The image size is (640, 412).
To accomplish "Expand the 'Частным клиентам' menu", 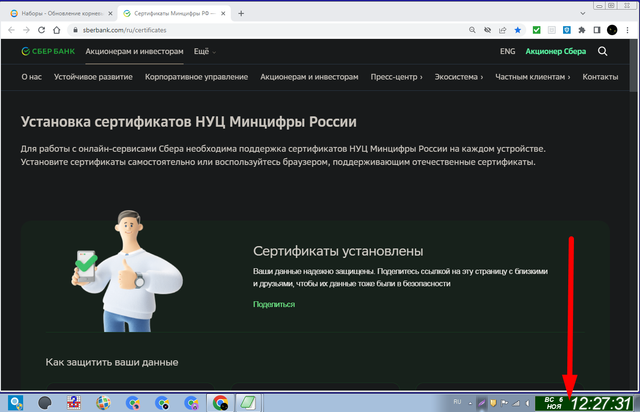I will [533, 77].
